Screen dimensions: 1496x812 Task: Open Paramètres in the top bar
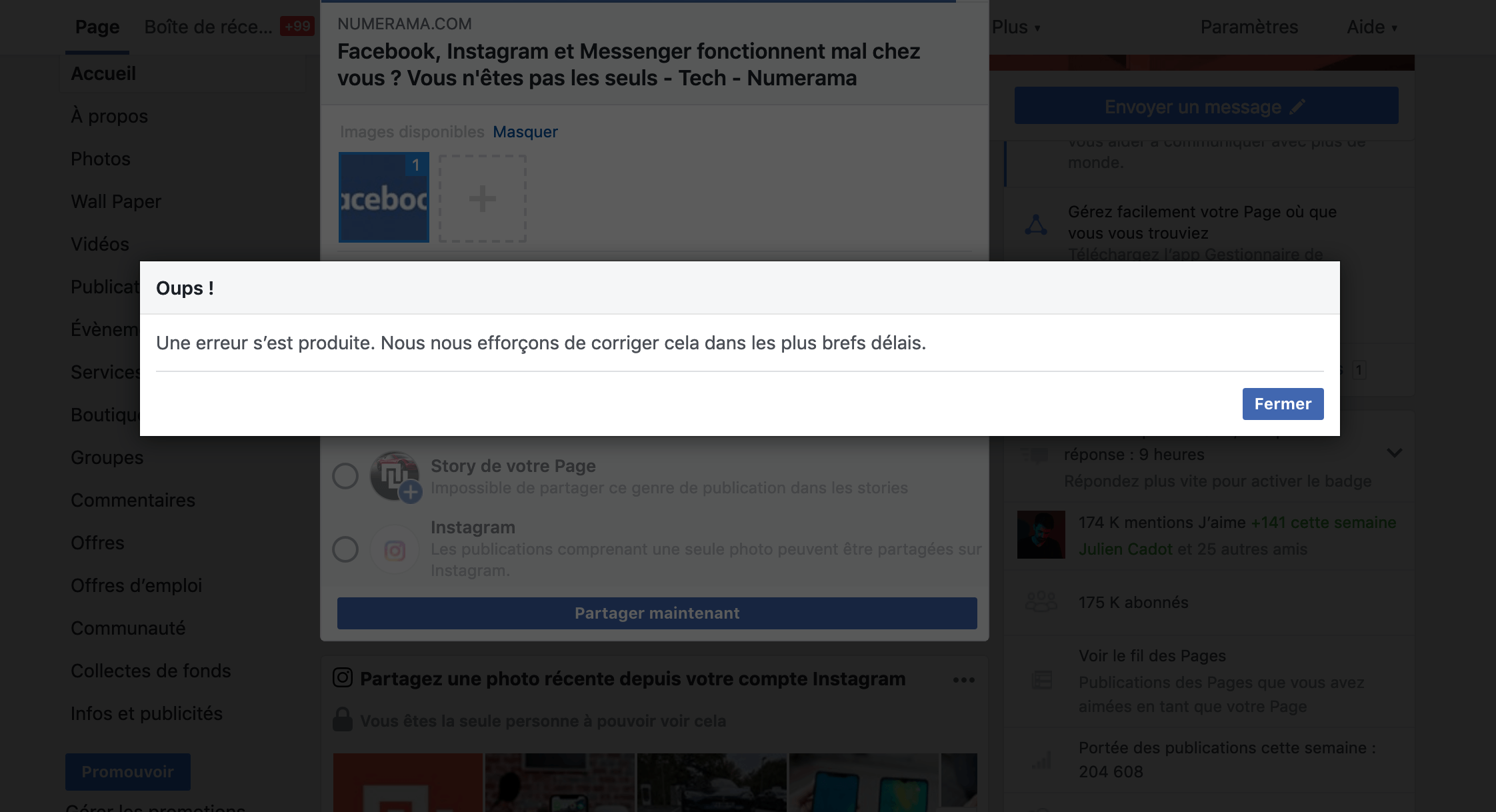click(1249, 27)
